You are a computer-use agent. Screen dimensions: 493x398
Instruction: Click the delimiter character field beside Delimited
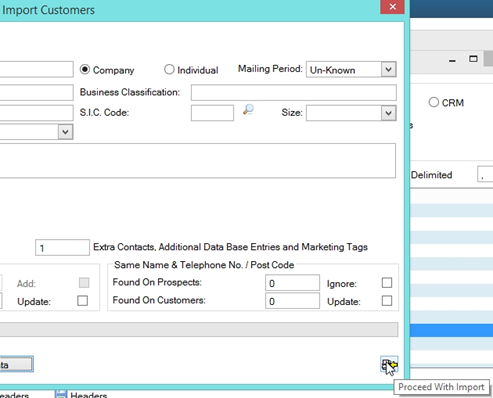pyautogui.click(x=485, y=174)
